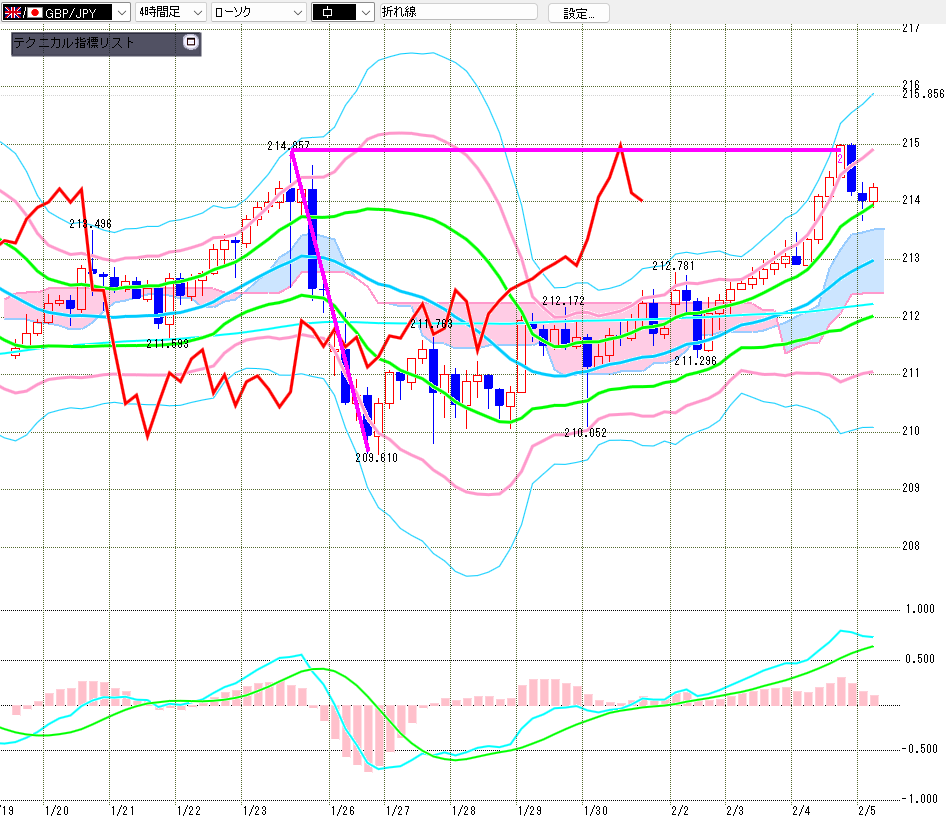
Task: Click the 209.610 low price label
Action: pos(376,457)
